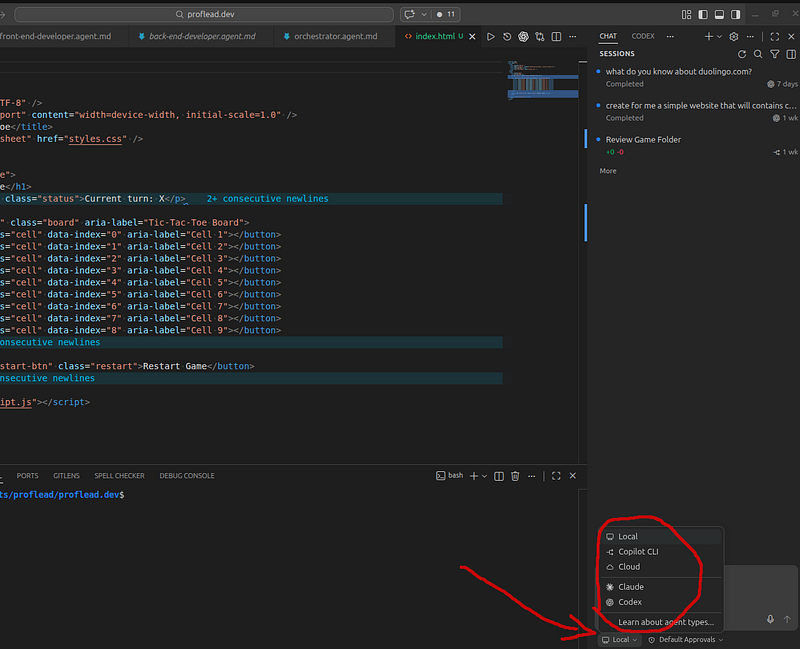Open chat settings gear icon
Screen dimensions: 800x649
(734, 37)
